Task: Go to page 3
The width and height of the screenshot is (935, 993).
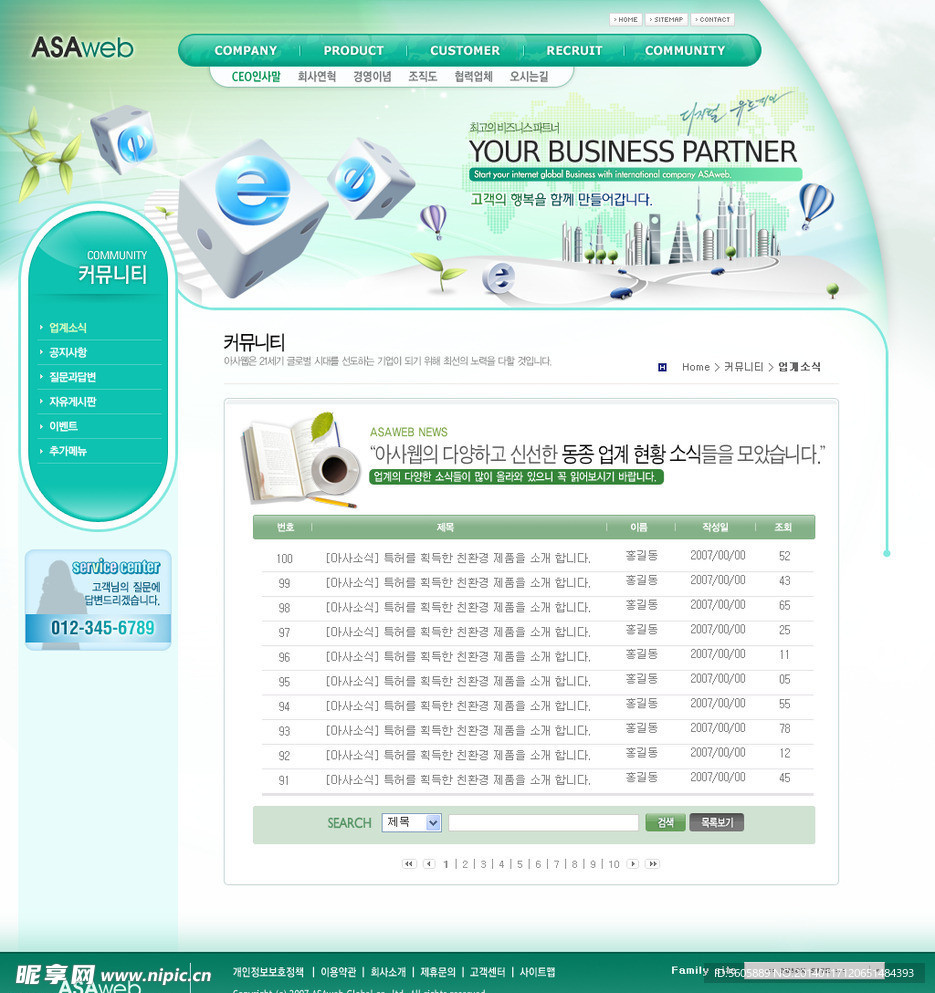Action: click(483, 864)
